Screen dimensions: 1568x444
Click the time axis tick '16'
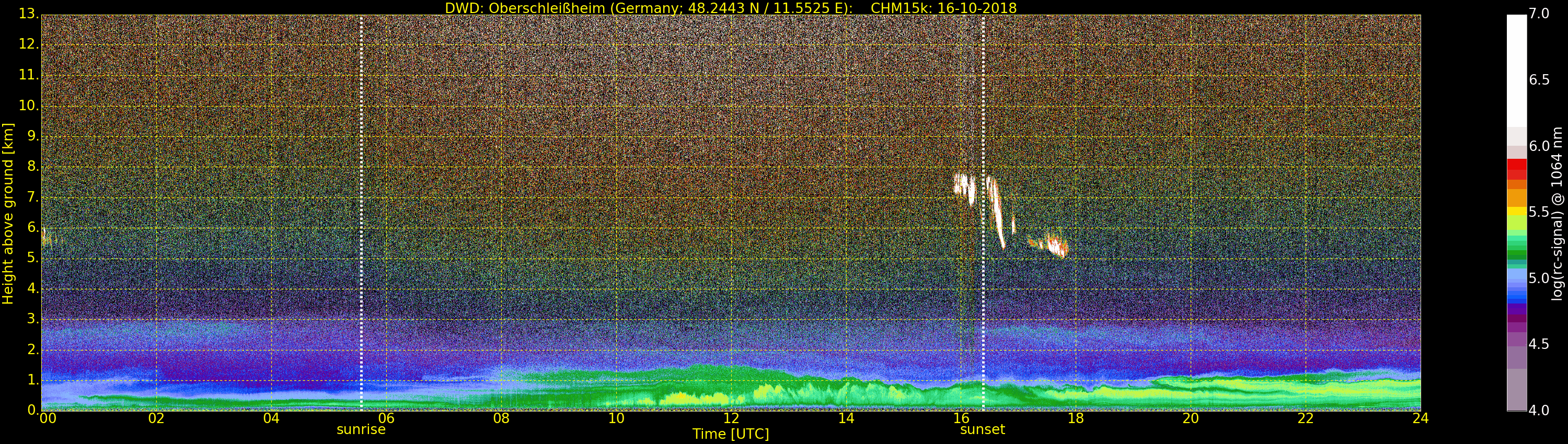[961, 418]
